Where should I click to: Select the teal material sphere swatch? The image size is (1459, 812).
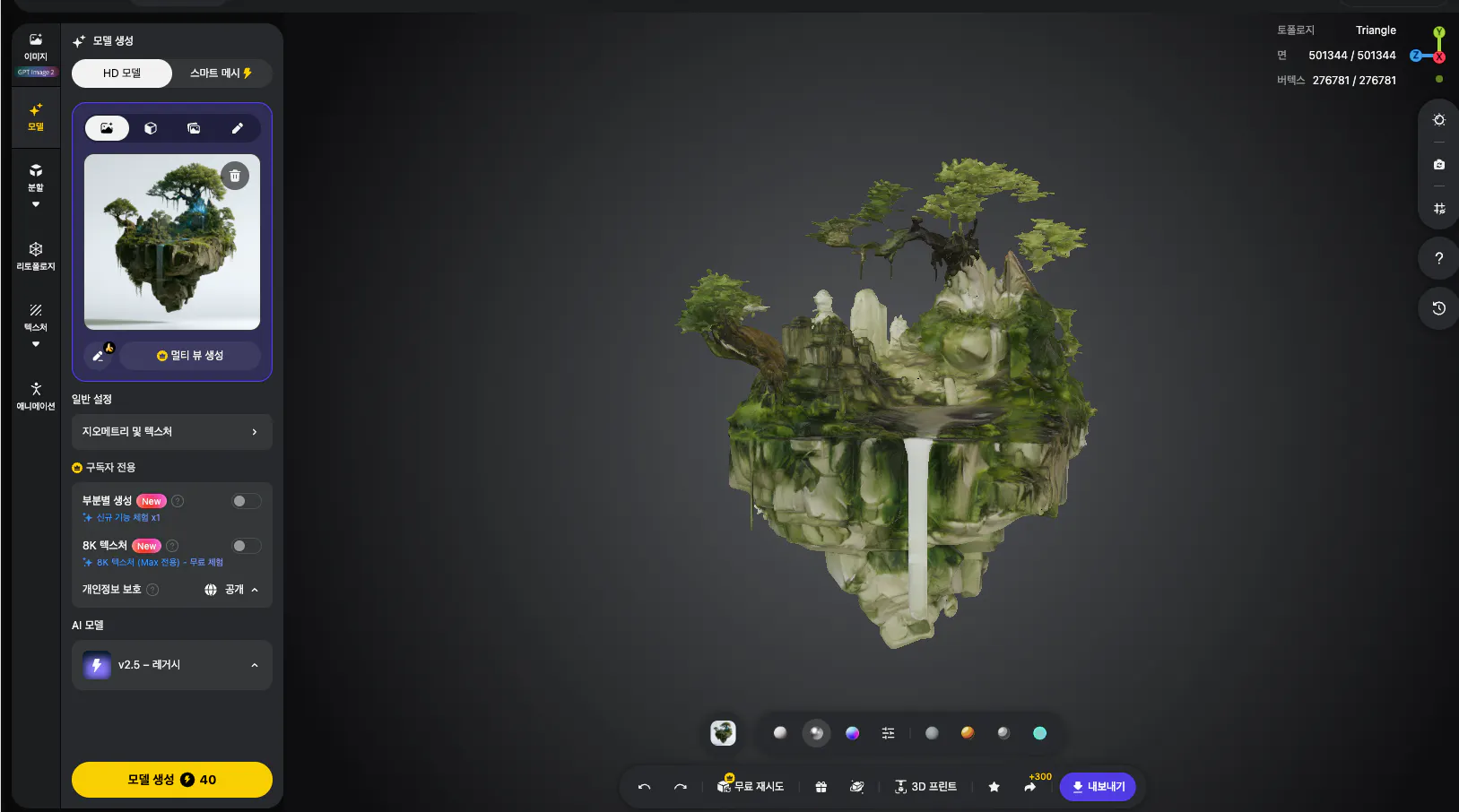[x=1039, y=733]
